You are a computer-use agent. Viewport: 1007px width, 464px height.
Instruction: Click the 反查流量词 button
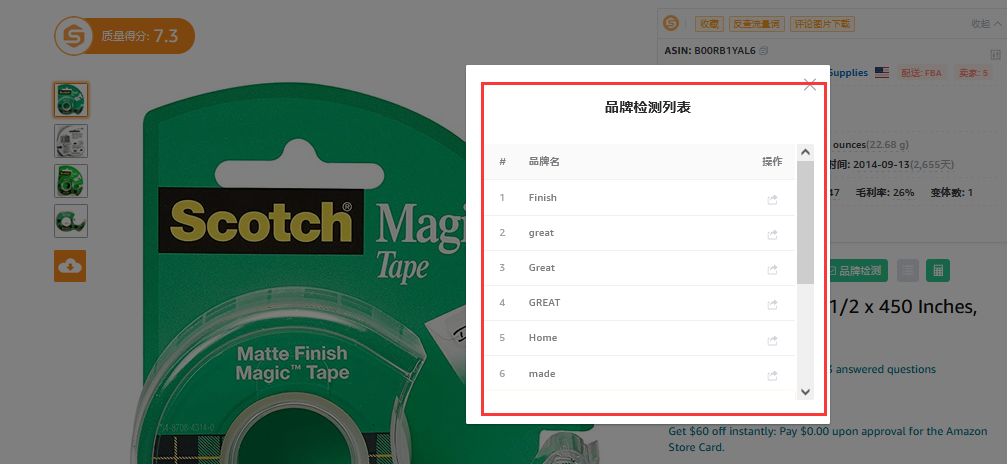757,24
